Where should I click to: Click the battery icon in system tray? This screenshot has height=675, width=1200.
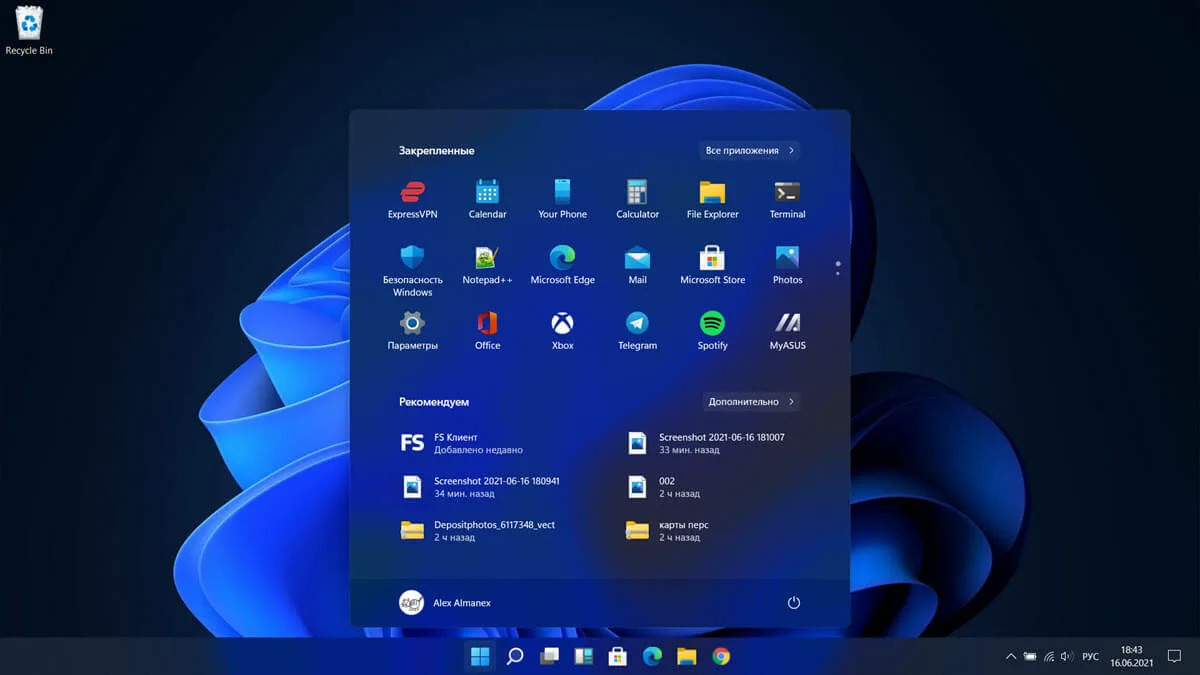click(1029, 656)
